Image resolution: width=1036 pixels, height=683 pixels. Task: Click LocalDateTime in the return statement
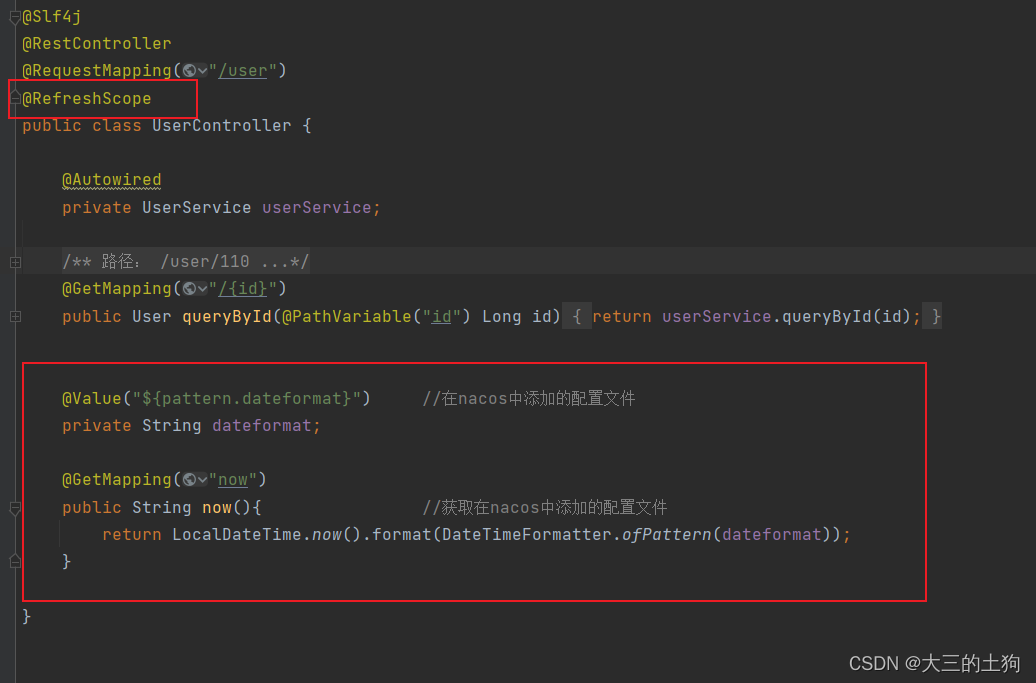(237, 534)
